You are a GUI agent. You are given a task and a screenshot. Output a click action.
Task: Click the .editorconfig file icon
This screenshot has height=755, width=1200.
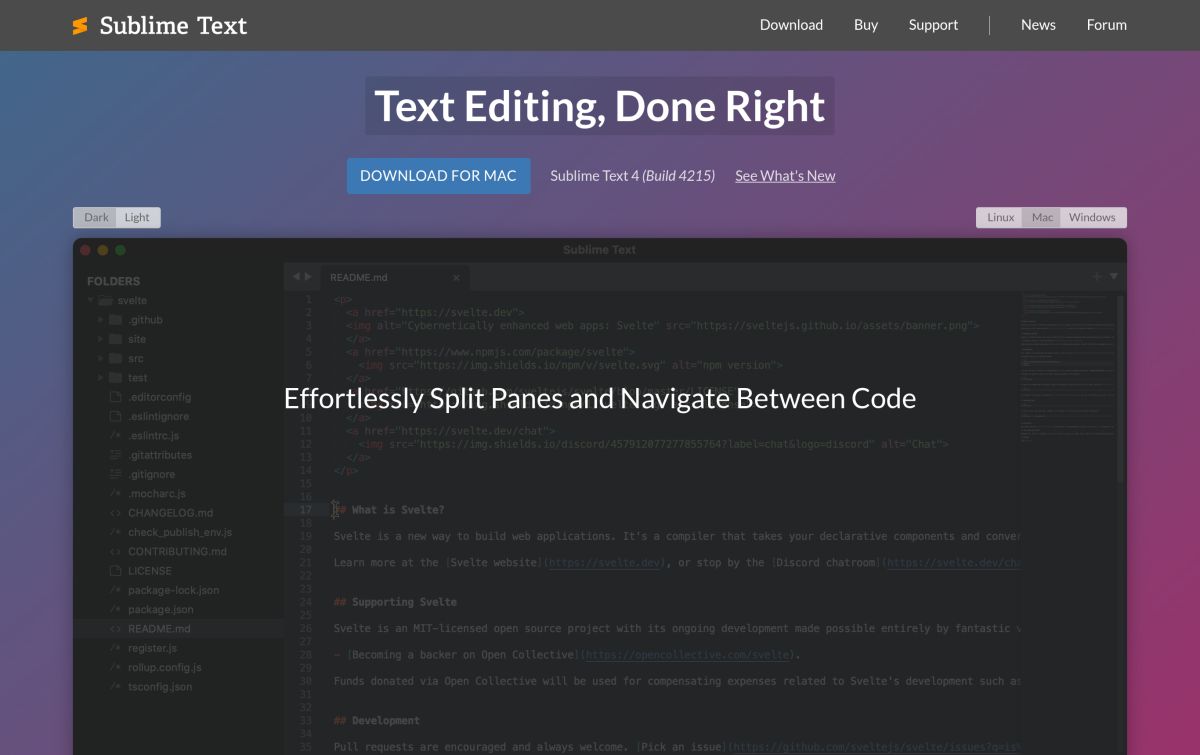(x=116, y=397)
